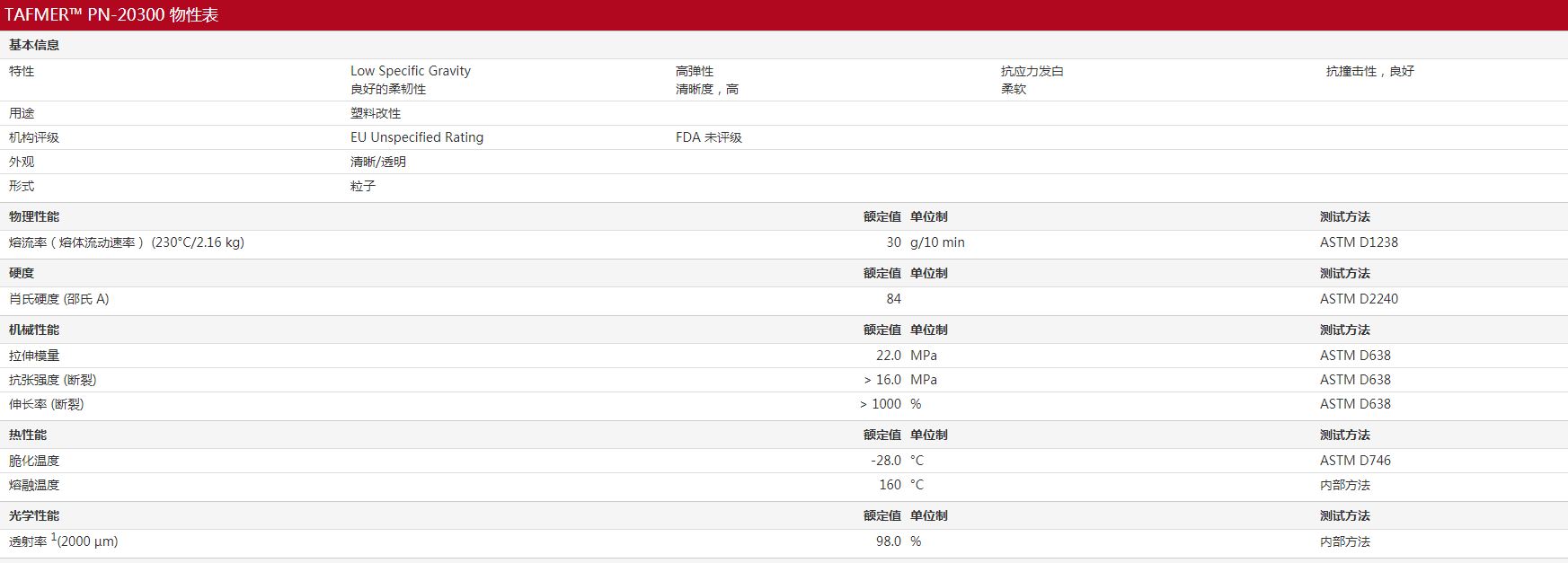Click the Low Specific Gravity feature text
The image size is (1568, 563).
pos(411,71)
